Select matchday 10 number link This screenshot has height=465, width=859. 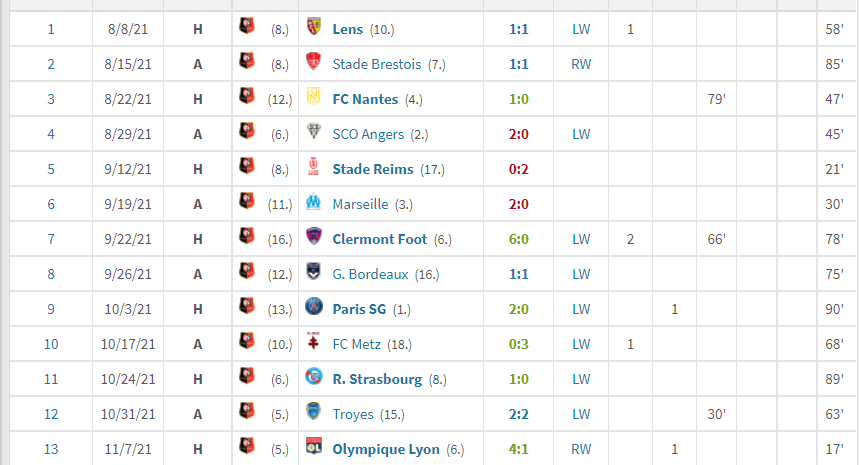[51, 345]
